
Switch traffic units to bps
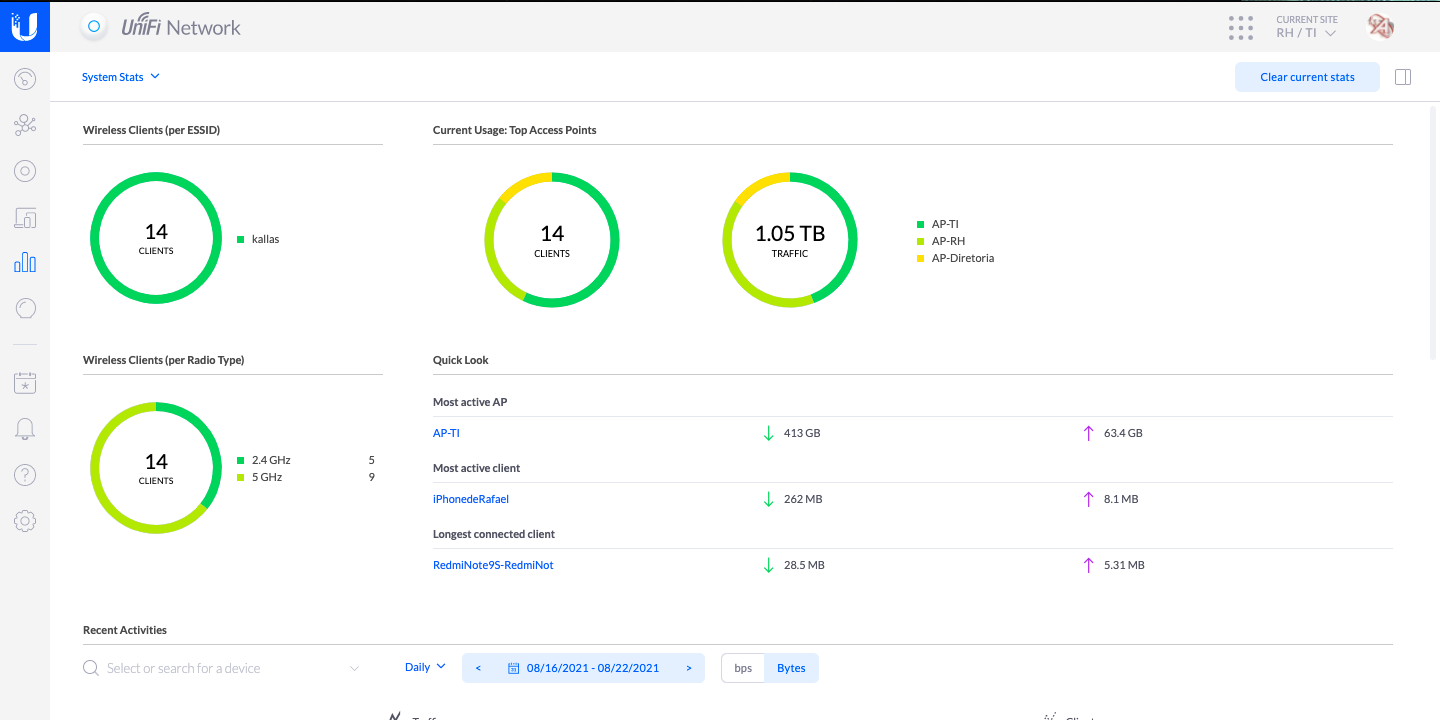tap(743, 668)
